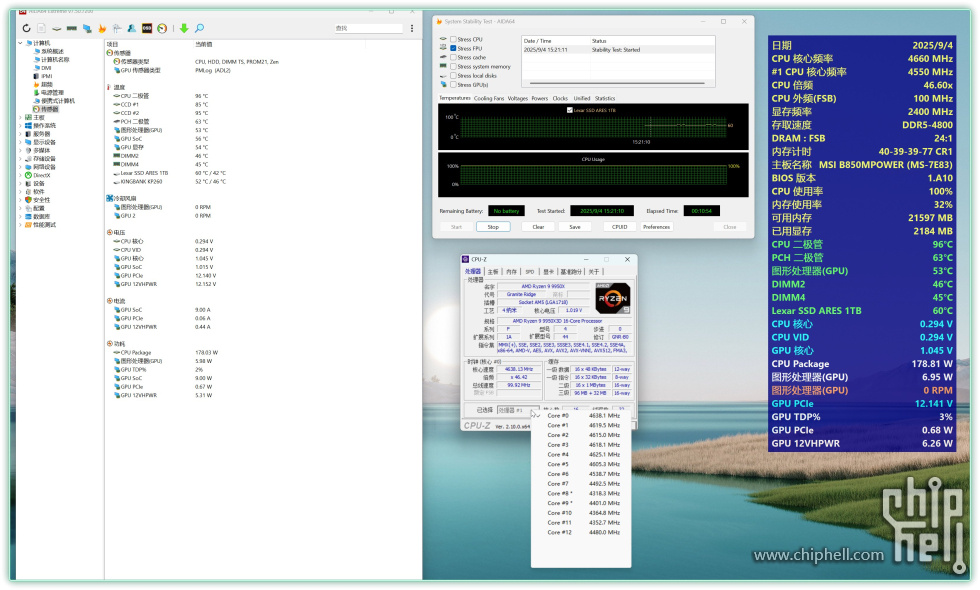Click the stability log horizontal scrollbar
This screenshot has width=980, height=590.
[618, 83]
